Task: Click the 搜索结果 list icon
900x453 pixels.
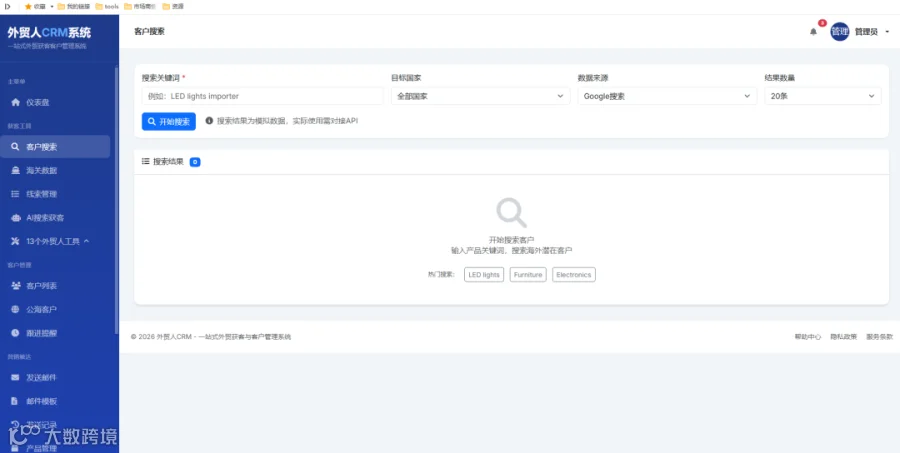Action: point(146,162)
